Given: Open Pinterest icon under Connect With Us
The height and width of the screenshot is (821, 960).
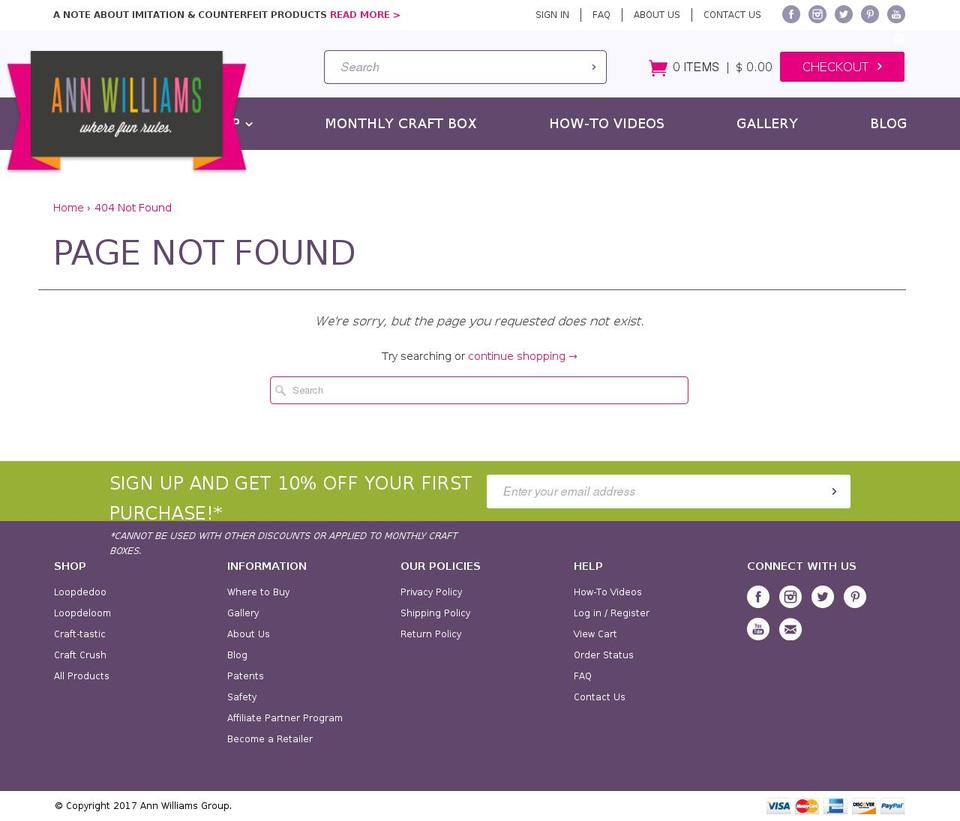Looking at the screenshot, I should [855, 596].
